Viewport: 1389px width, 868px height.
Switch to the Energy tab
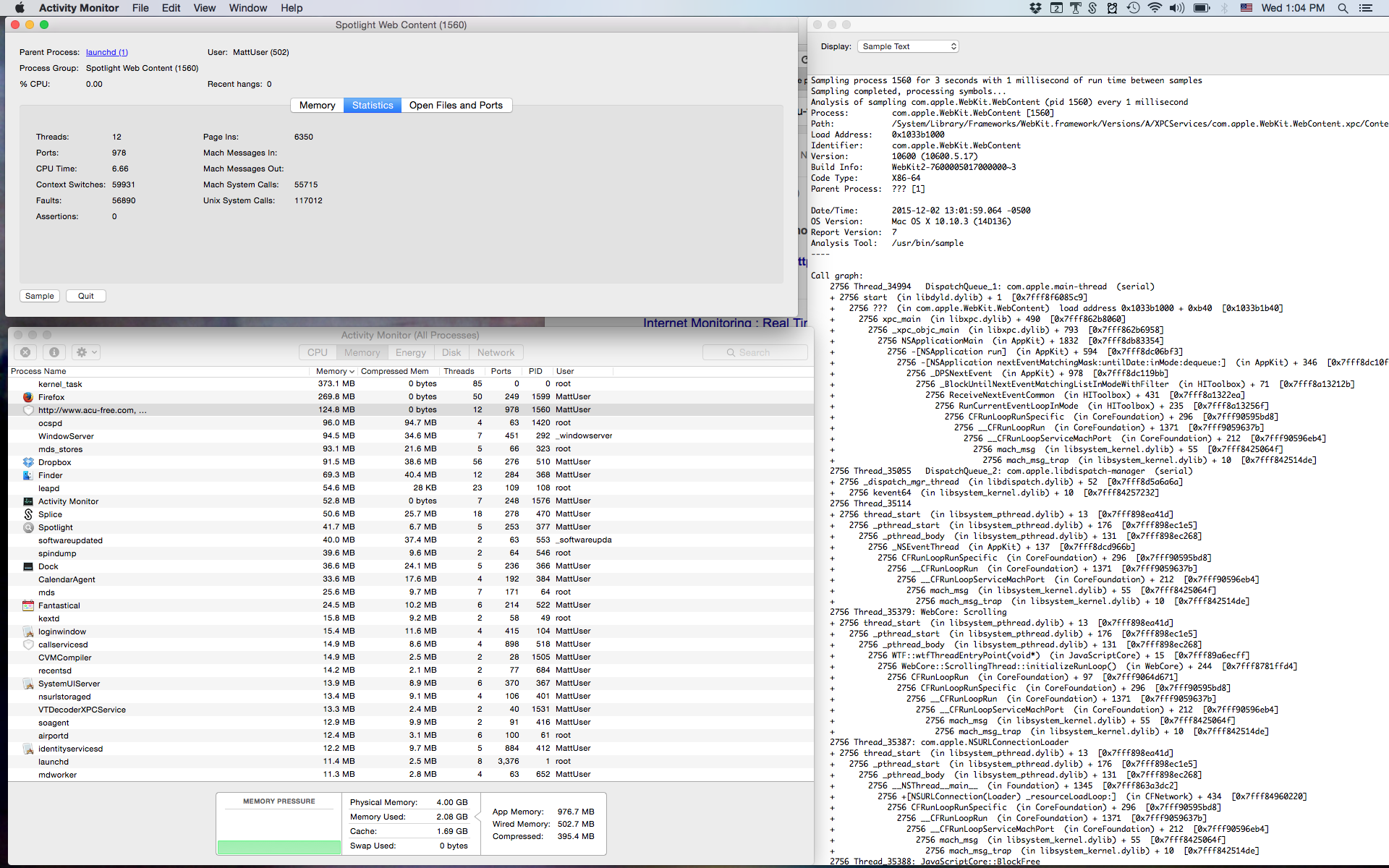click(x=411, y=352)
